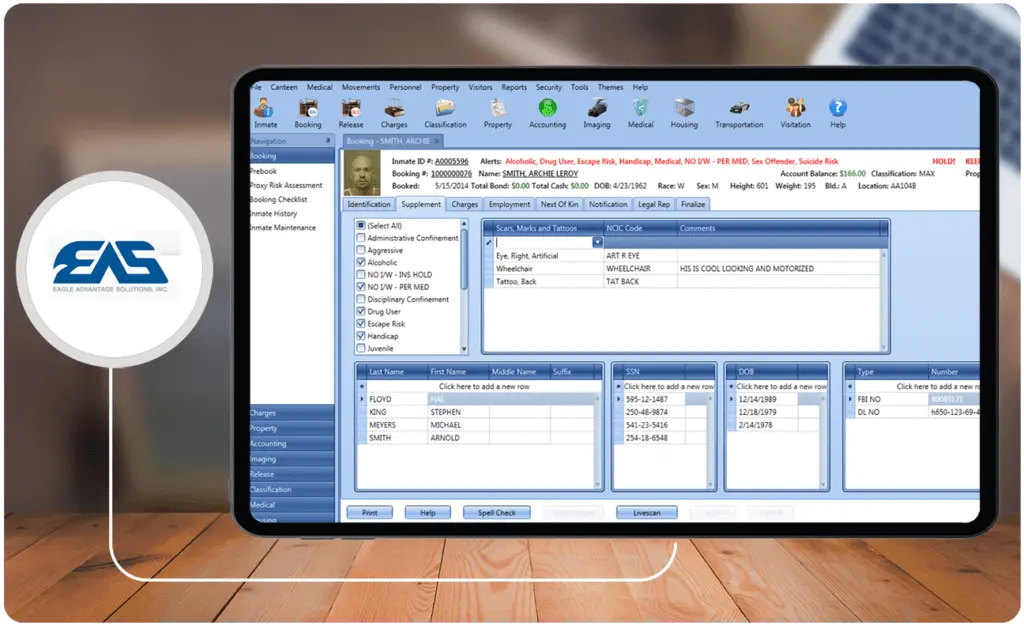Open Inmate History in navigation
The width and height of the screenshot is (1024, 626).
pos(273,213)
